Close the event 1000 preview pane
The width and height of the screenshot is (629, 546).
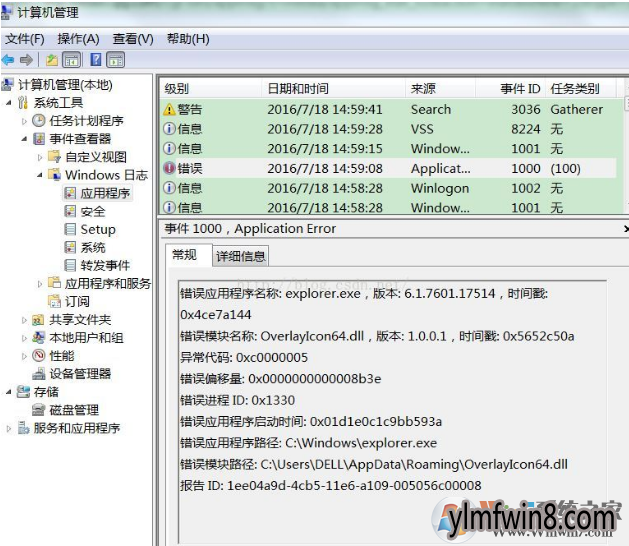point(626,229)
